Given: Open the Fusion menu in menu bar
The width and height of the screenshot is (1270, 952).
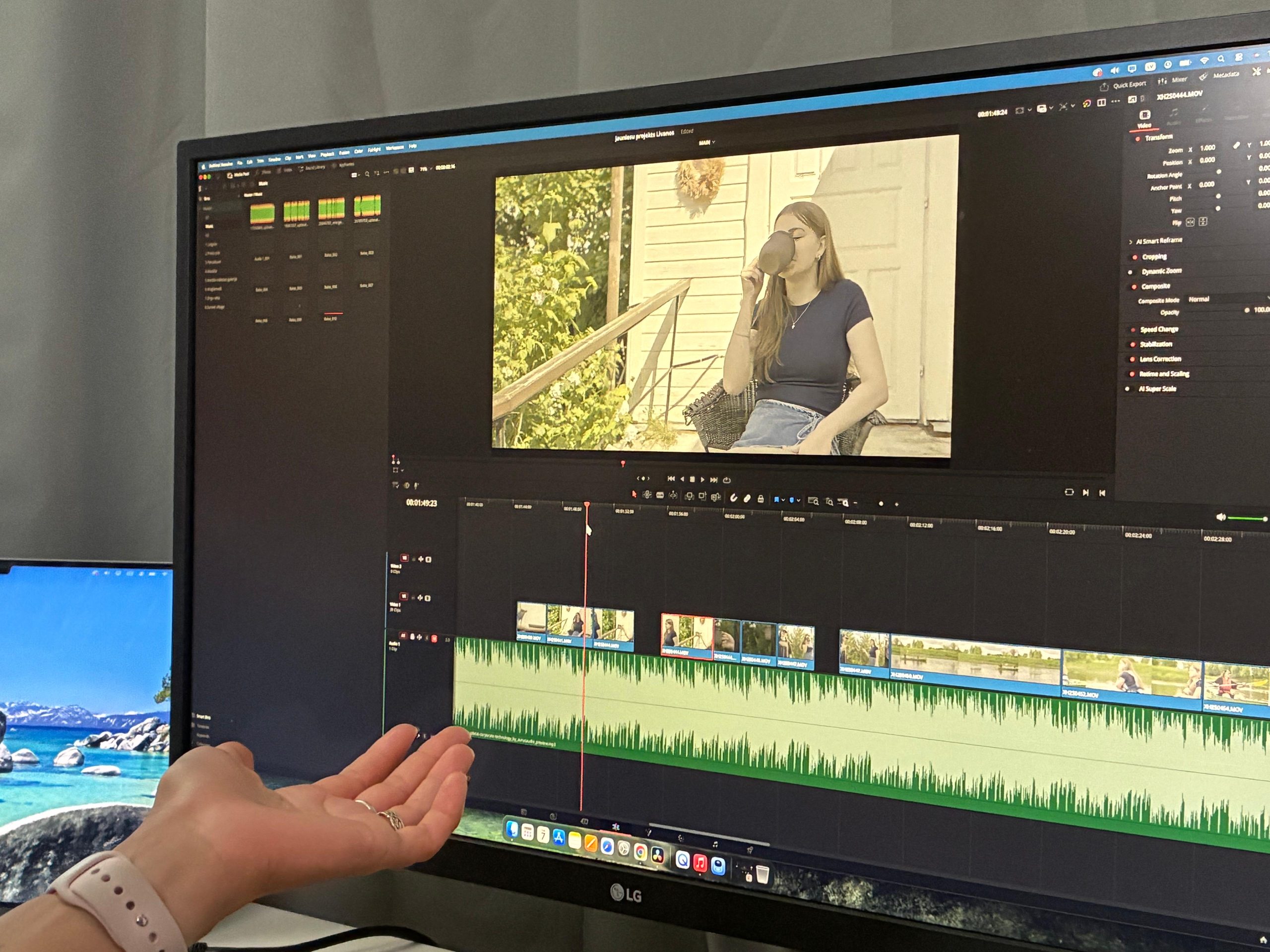Looking at the screenshot, I should point(344,153).
